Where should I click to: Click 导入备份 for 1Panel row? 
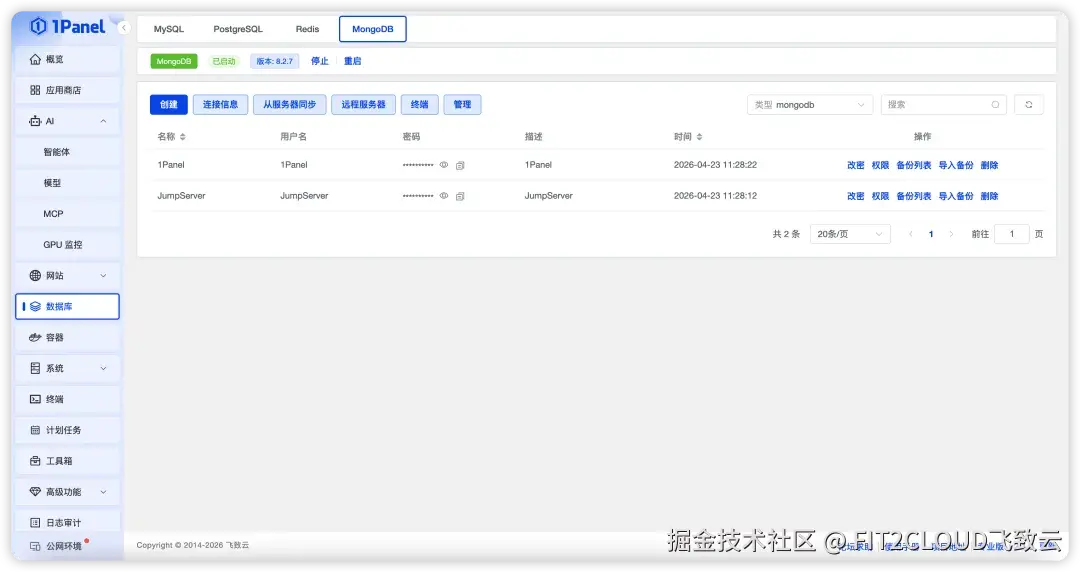[x=956, y=165]
